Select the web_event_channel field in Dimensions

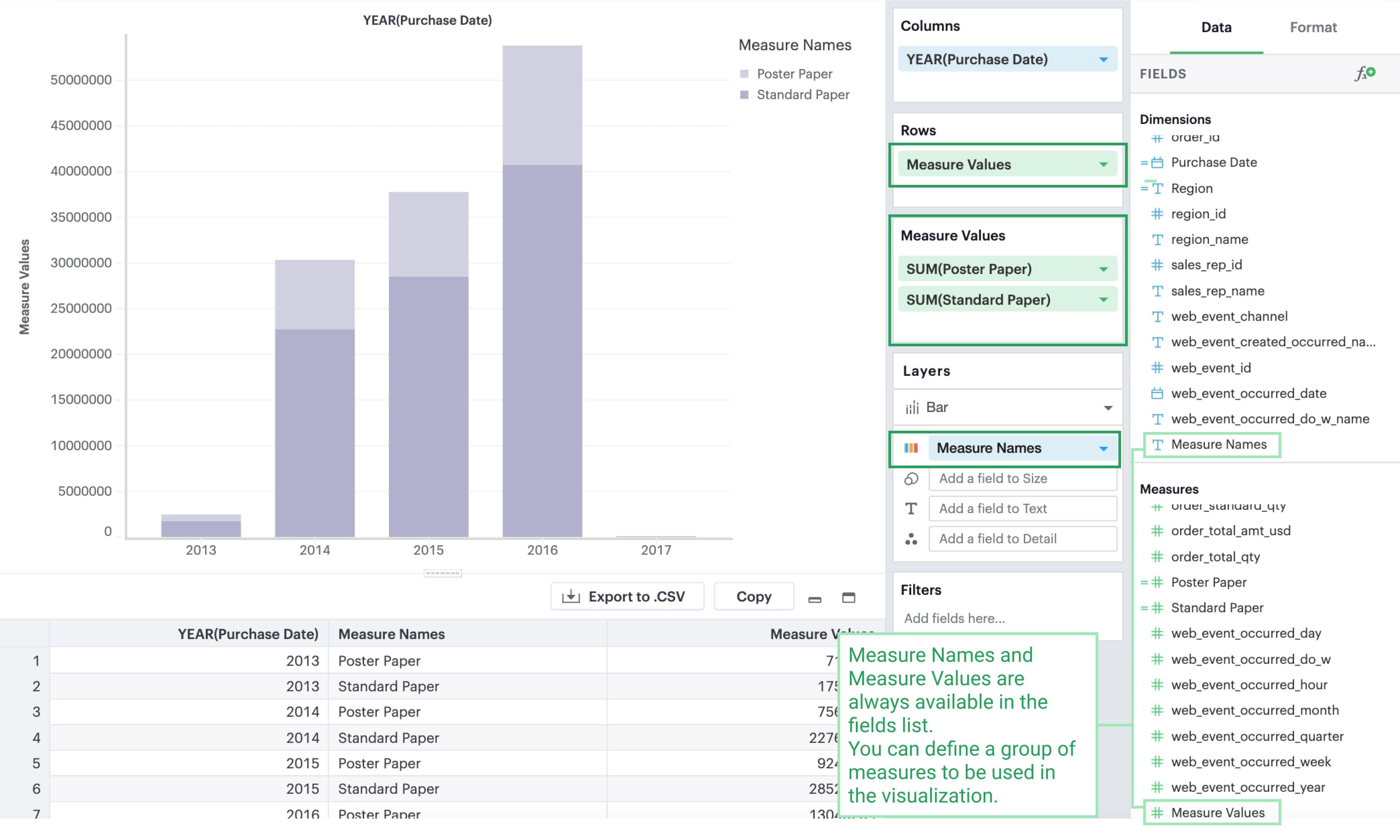pyautogui.click(x=1229, y=316)
